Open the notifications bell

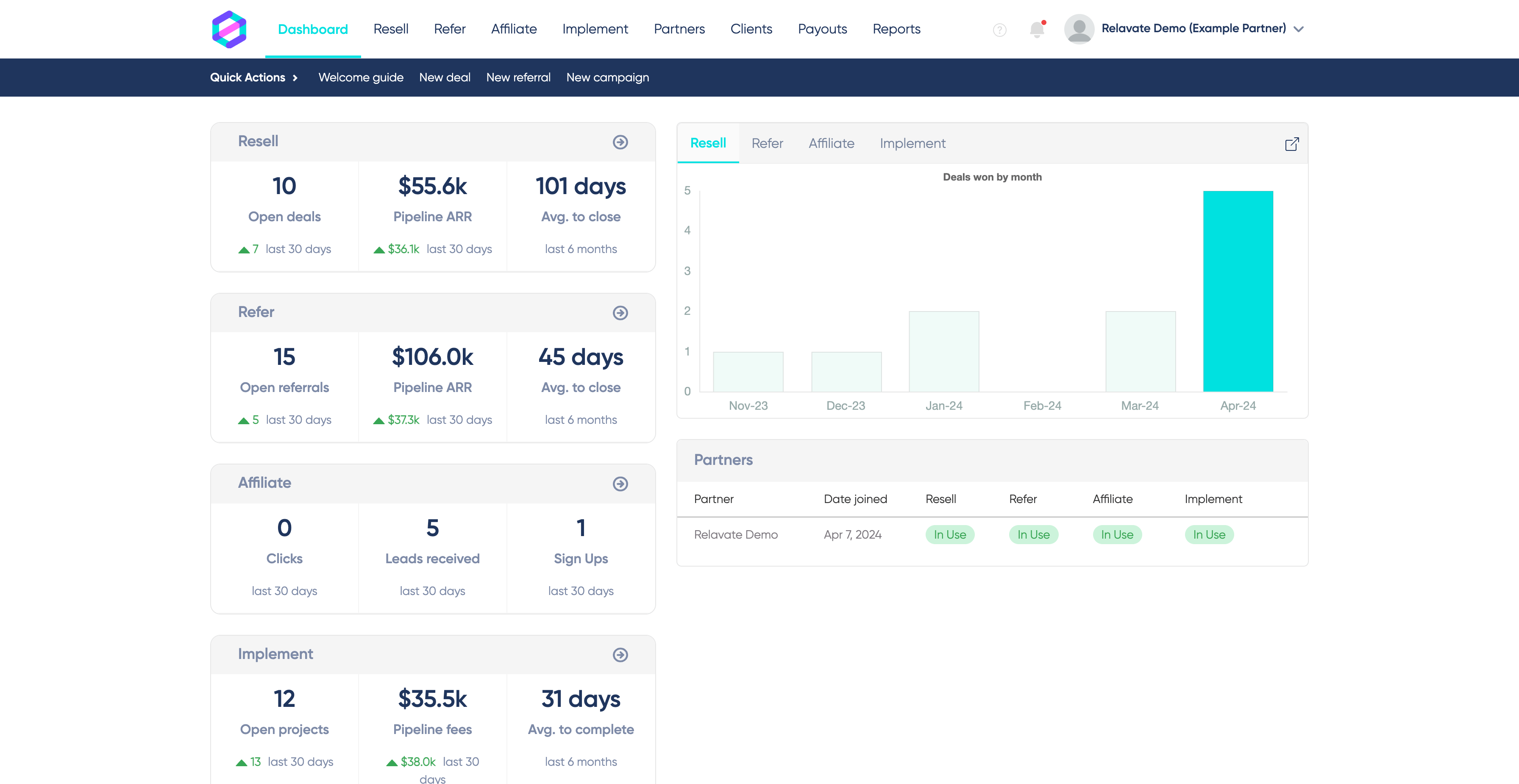point(1037,29)
